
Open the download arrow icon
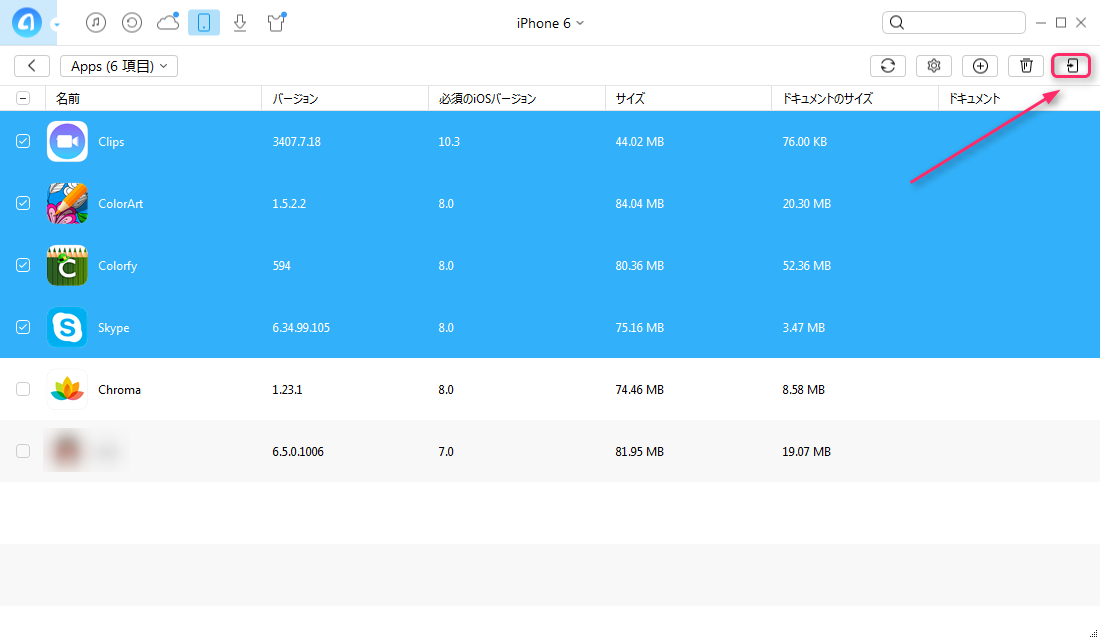point(240,22)
